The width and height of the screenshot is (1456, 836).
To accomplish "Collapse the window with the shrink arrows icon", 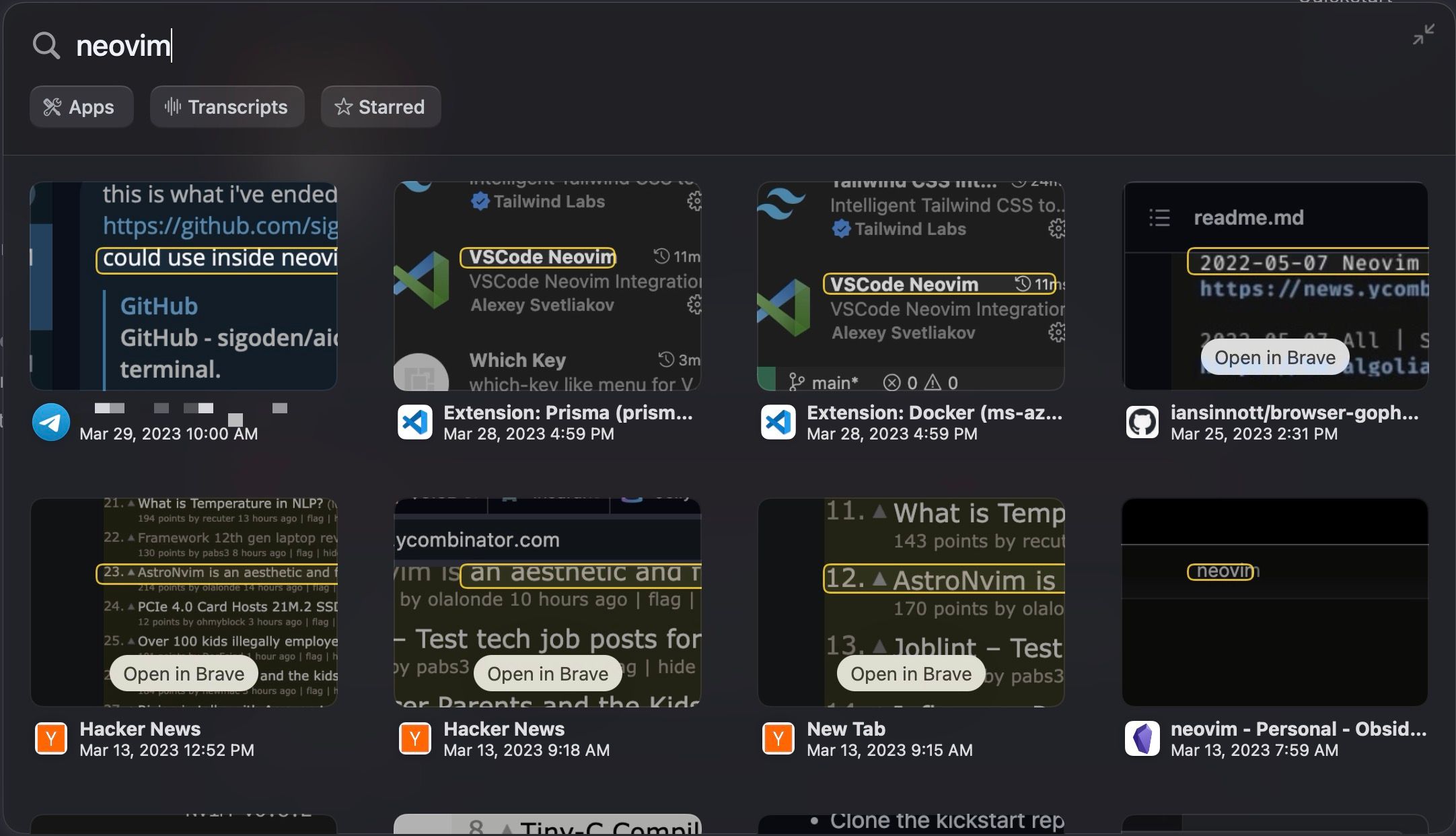I will coord(1423,34).
